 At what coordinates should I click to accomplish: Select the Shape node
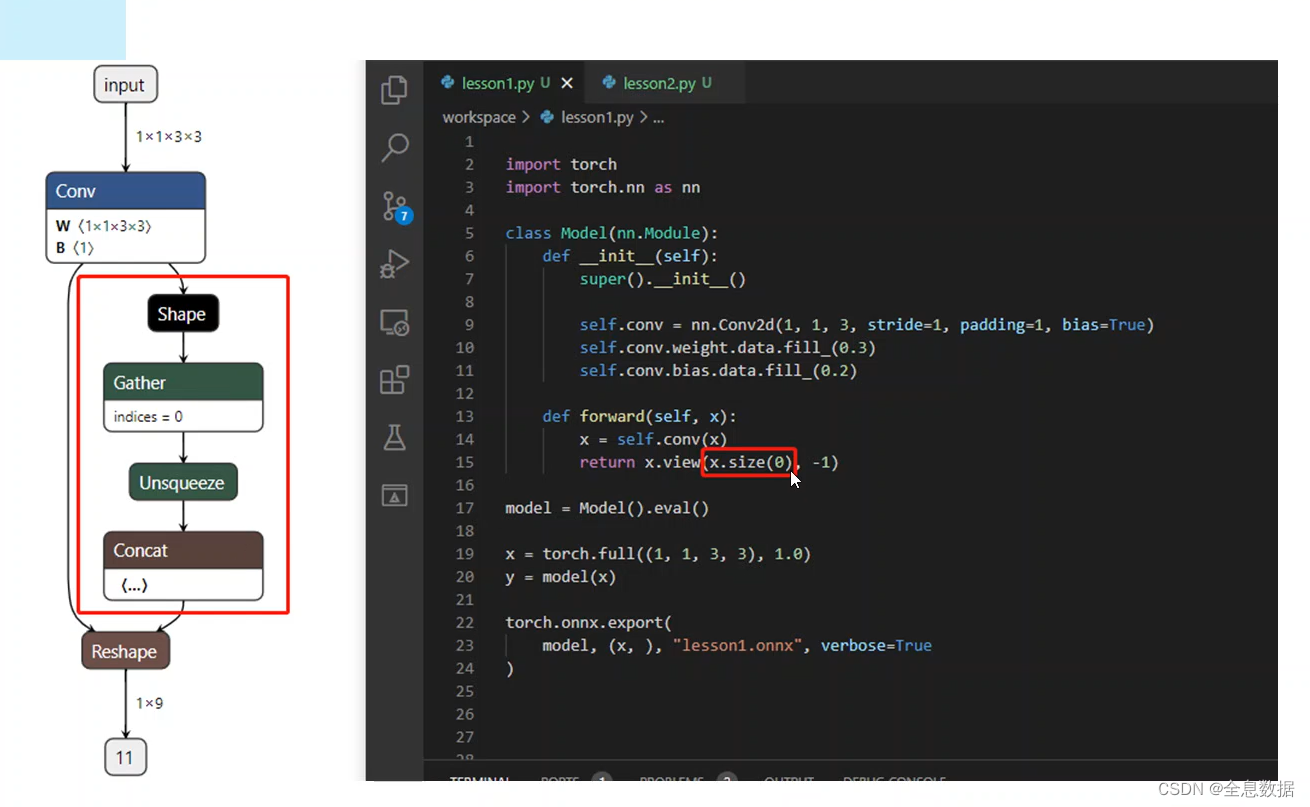(182, 314)
